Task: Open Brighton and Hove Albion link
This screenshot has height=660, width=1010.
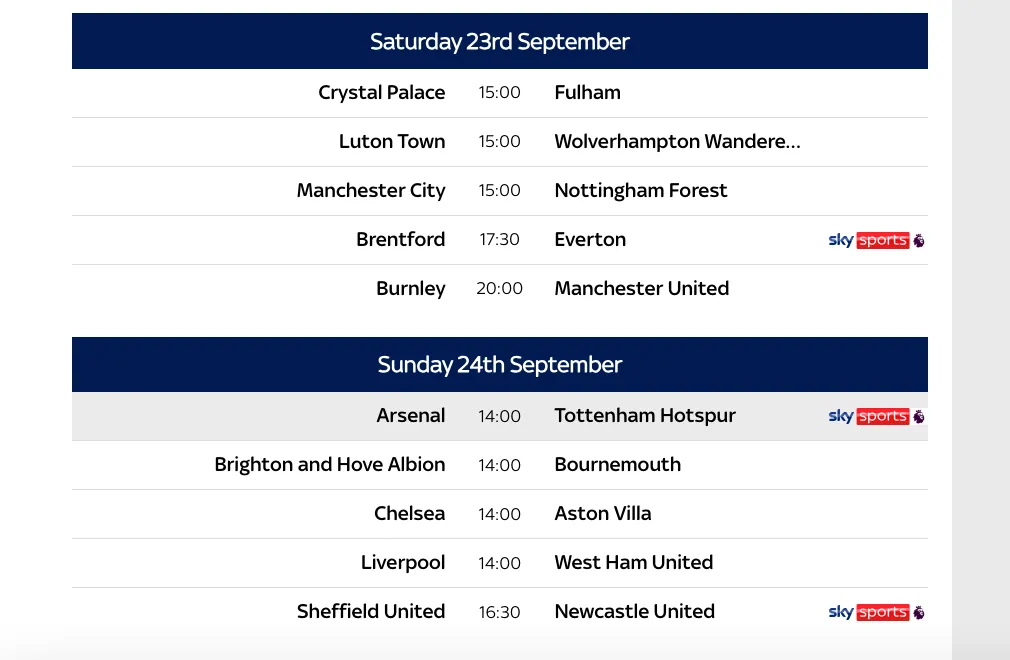Action: pyautogui.click(x=330, y=464)
